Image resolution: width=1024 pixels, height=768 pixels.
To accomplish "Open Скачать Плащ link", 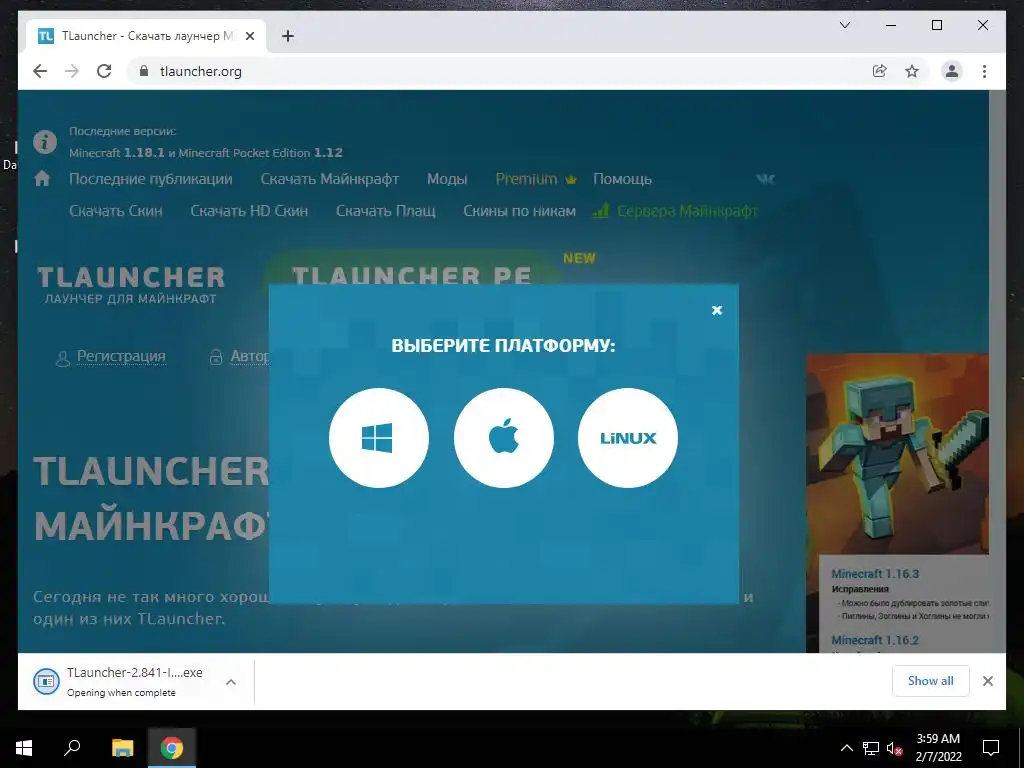I will (x=385, y=211).
